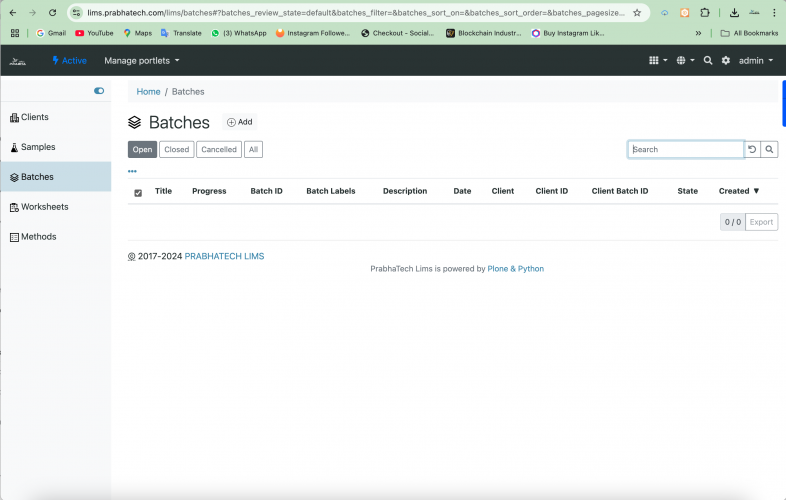The height and width of the screenshot is (500, 786).
Task: Click the Export button
Action: (x=761, y=222)
